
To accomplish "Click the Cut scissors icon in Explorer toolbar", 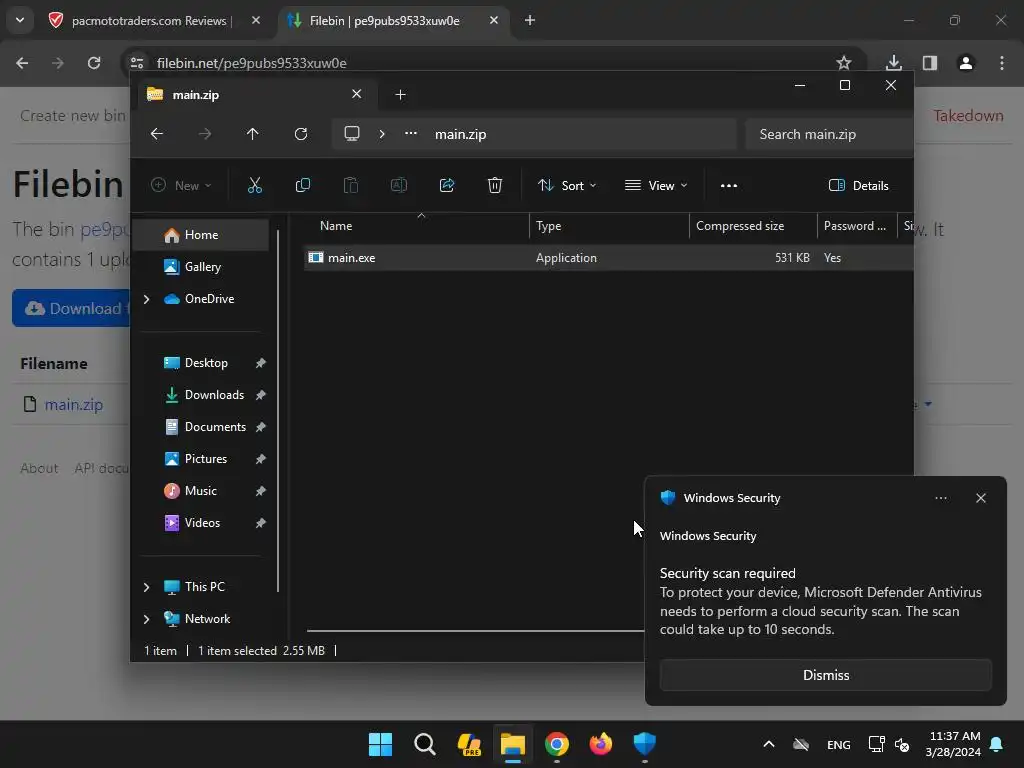I will click(x=255, y=185).
